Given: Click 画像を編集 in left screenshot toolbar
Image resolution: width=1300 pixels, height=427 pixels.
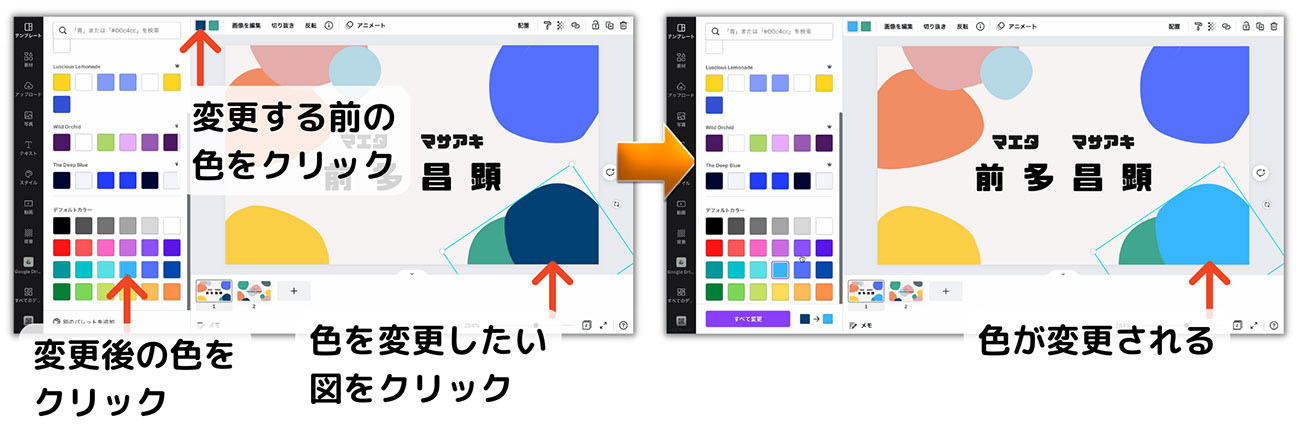Looking at the screenshot, I should tap(247, 25).
